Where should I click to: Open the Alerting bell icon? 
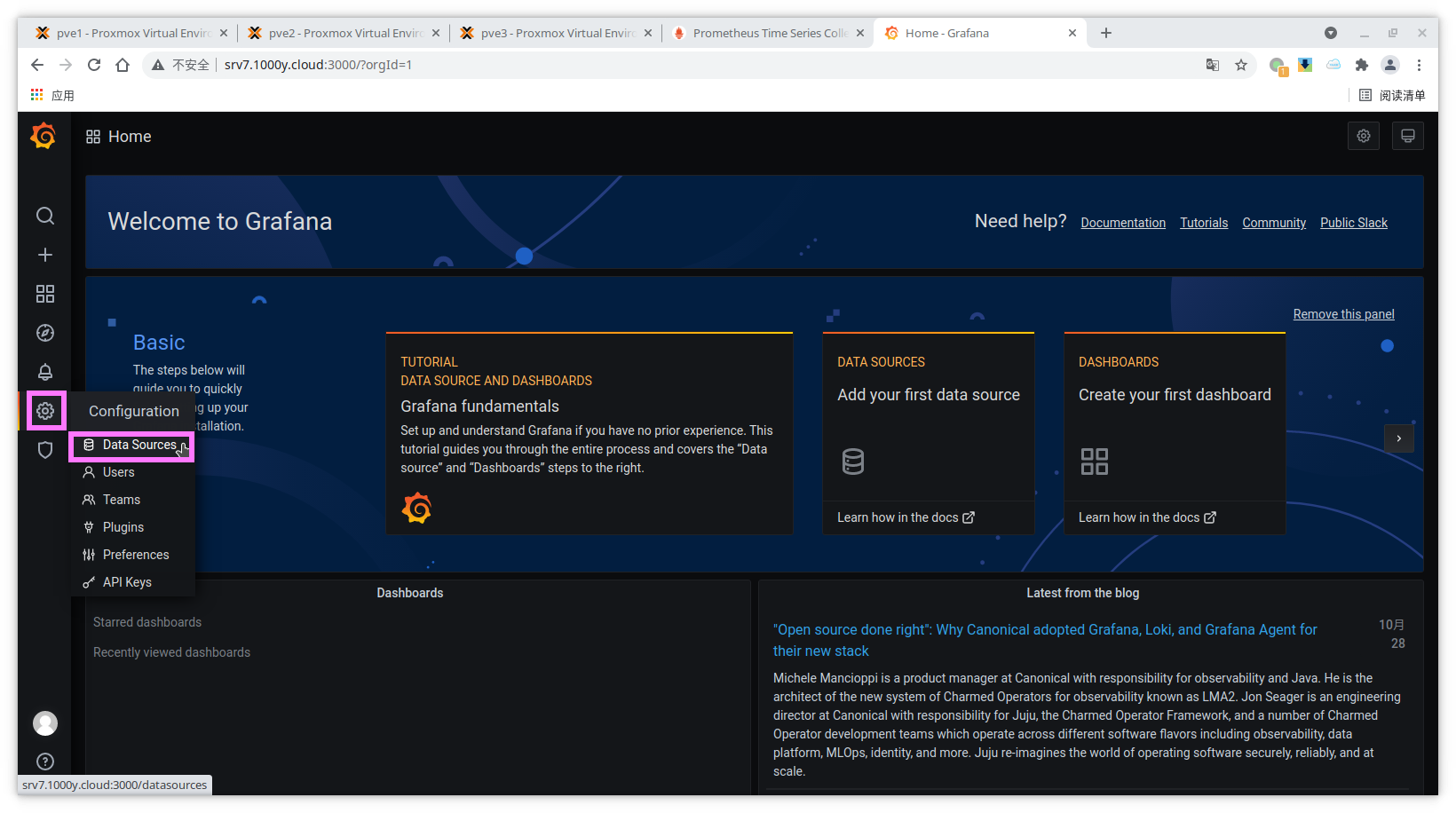pos(45,372)
